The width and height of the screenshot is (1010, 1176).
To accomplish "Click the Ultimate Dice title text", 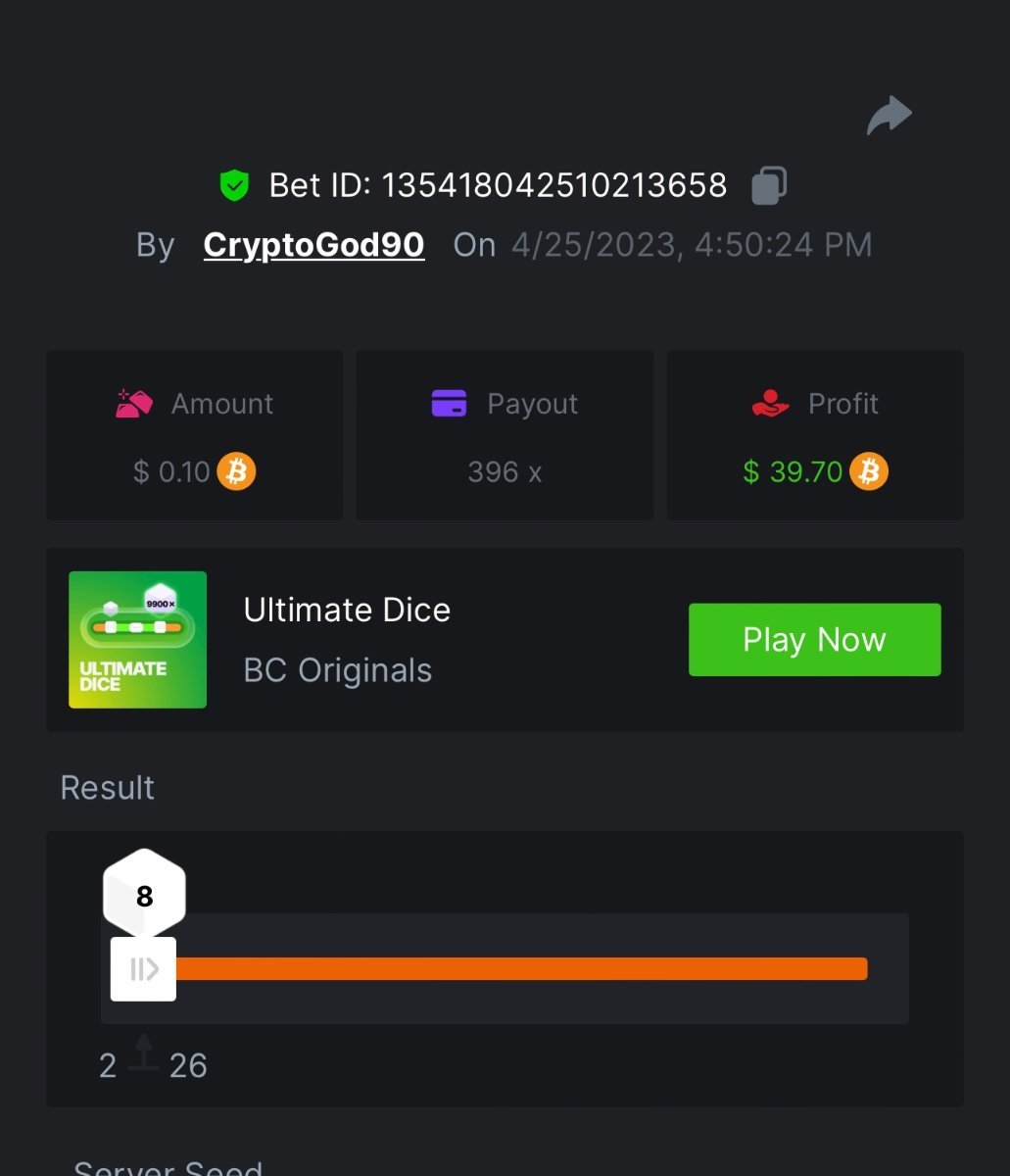I will (347, 610).
